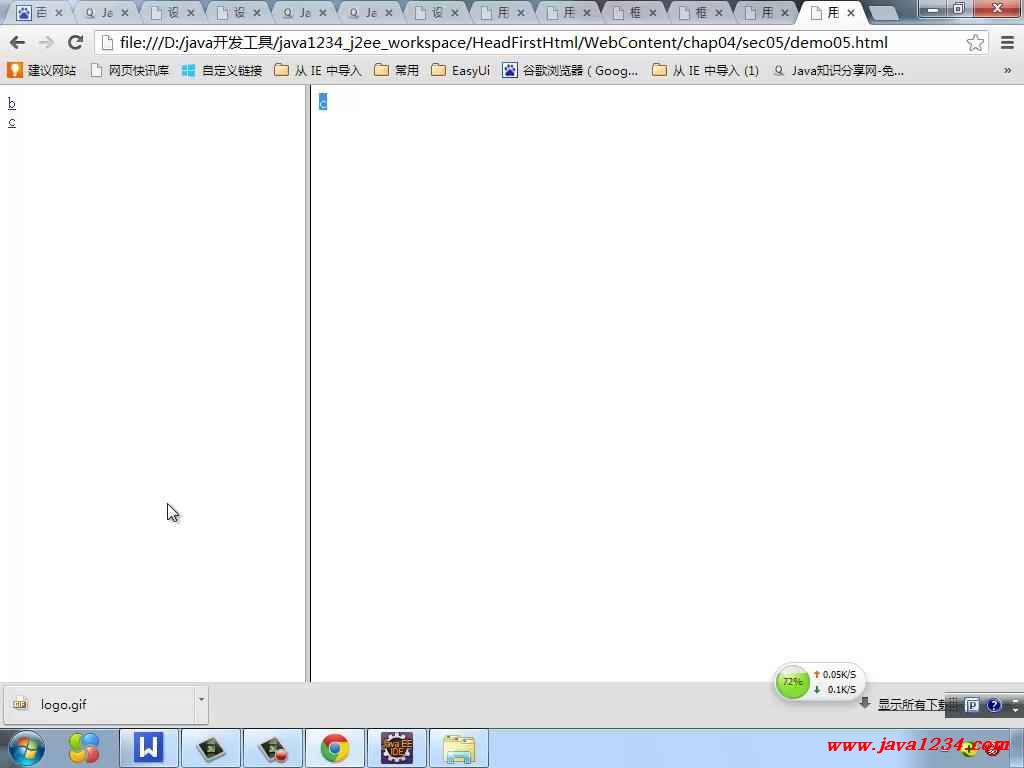
Task: Close the currently active tab
Action: pos(851,12)
